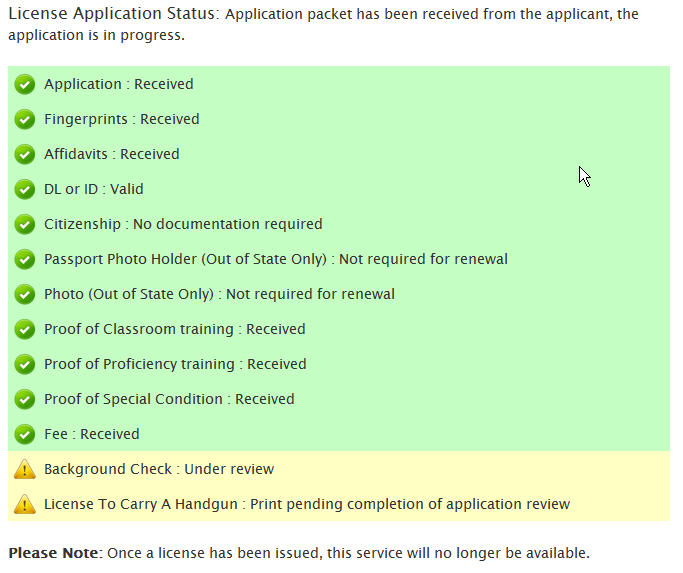Click checkmark beside Proof of Special Condition
The height and width of the screenshot is (573, 683).
(x=25, y=400)
